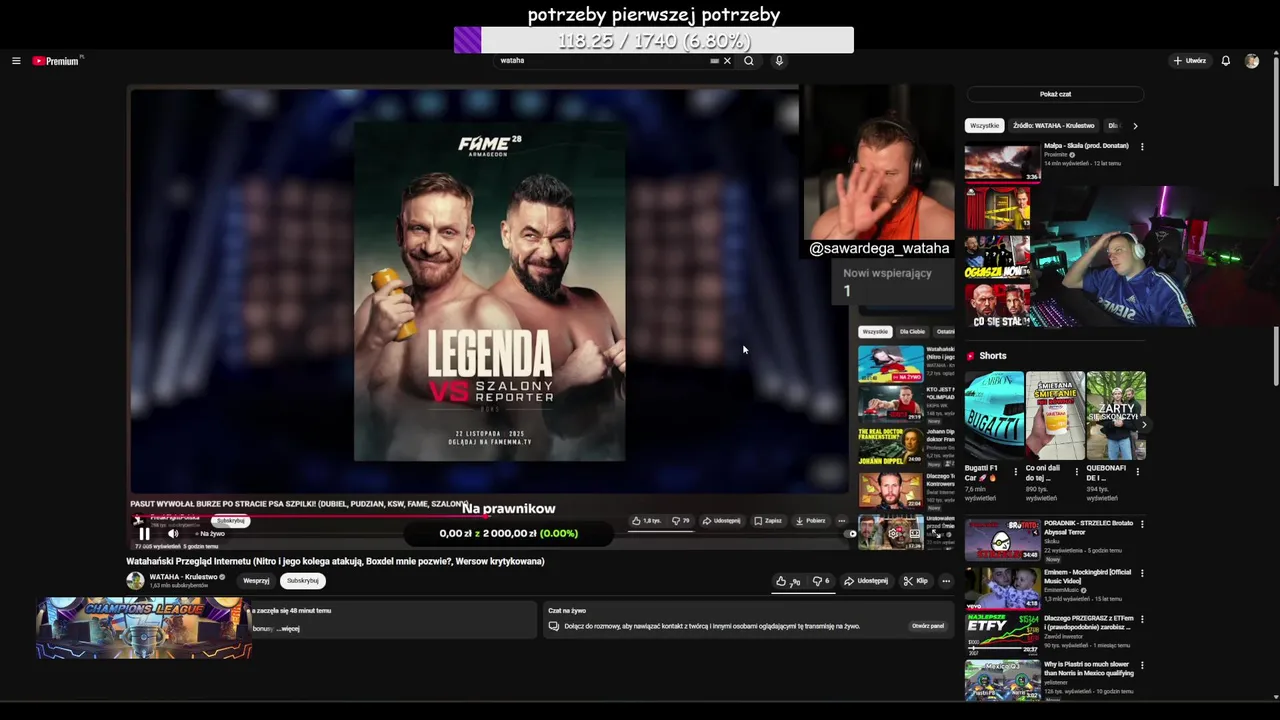Subscribe to WATAHA - Krulestwo channel
Image resolution: width=1280 pixels, height=720 pixels.
click(302, 581)
